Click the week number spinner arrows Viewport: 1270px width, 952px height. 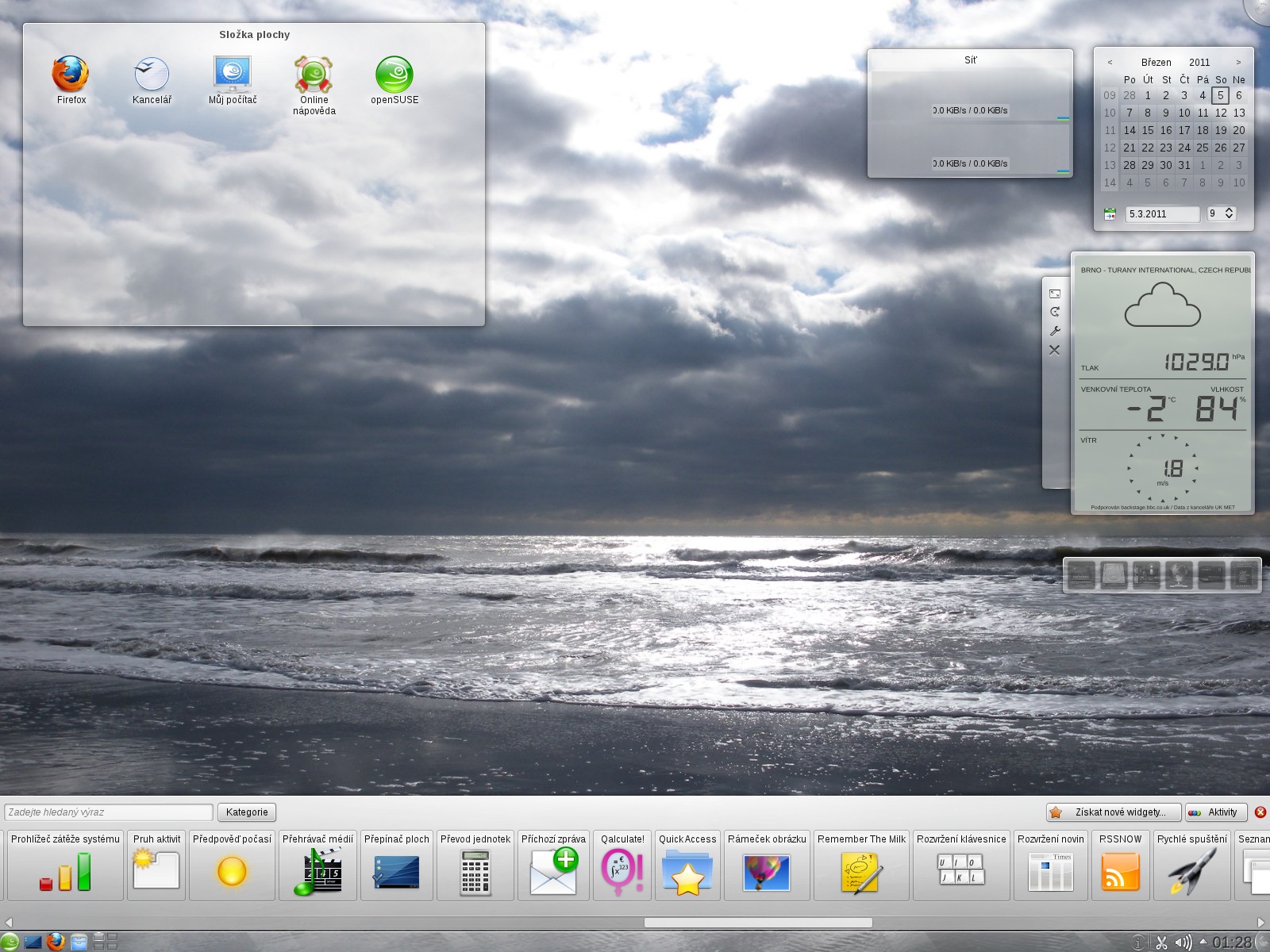(1230, 213)
